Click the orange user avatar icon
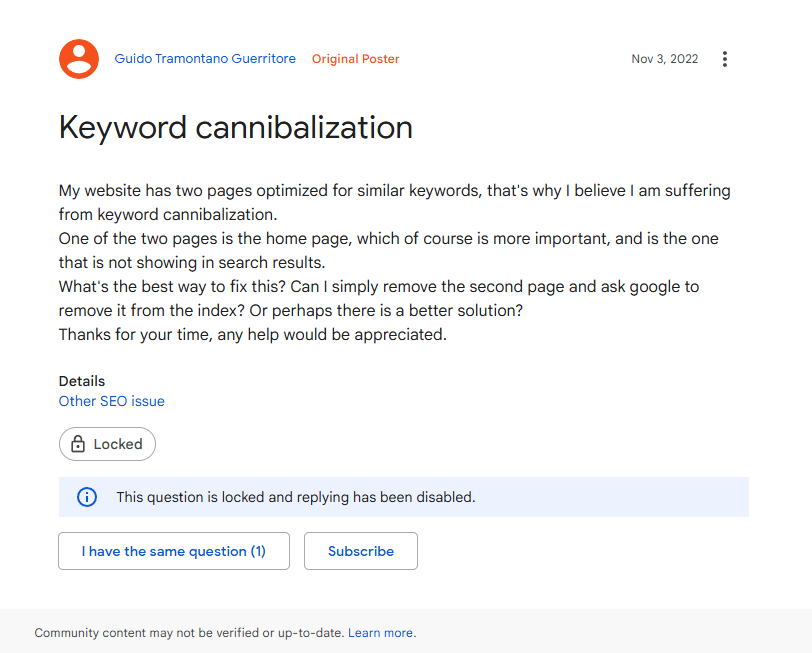Viewport: 812px width, 653px height. tap(79, 59)
